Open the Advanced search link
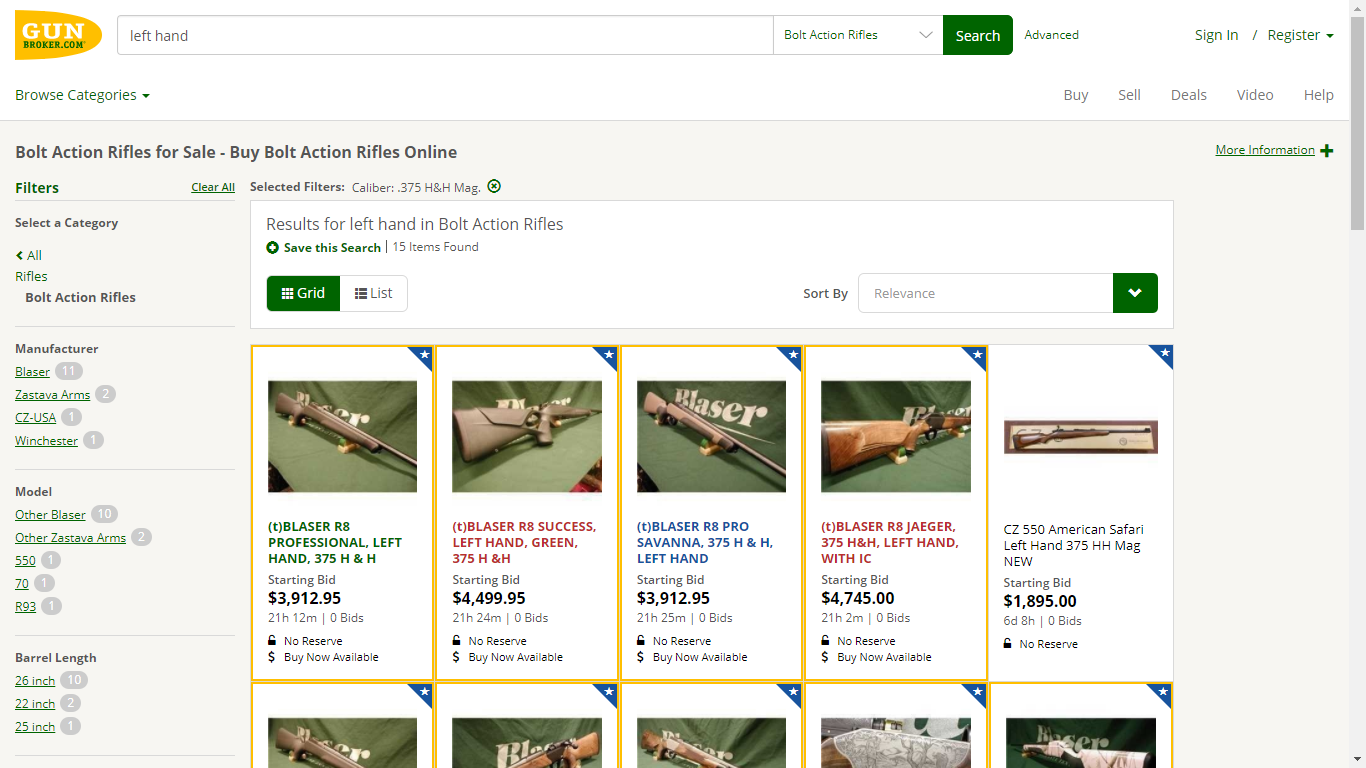 tap(1051, 35)
